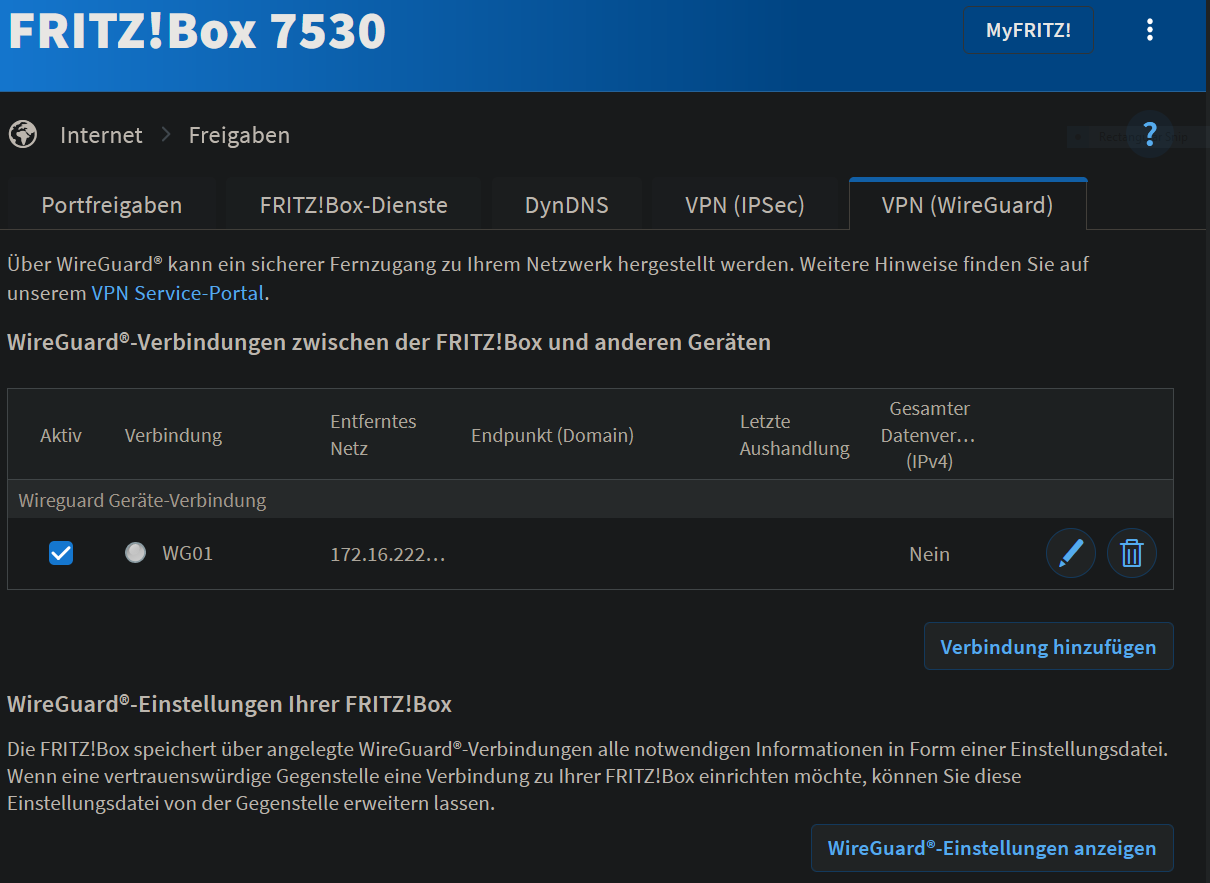The width and height of the screenshot is (1210, 883).
Task: Click the FRITZ!Box 7530 title
Action: (x=197, y=30)
